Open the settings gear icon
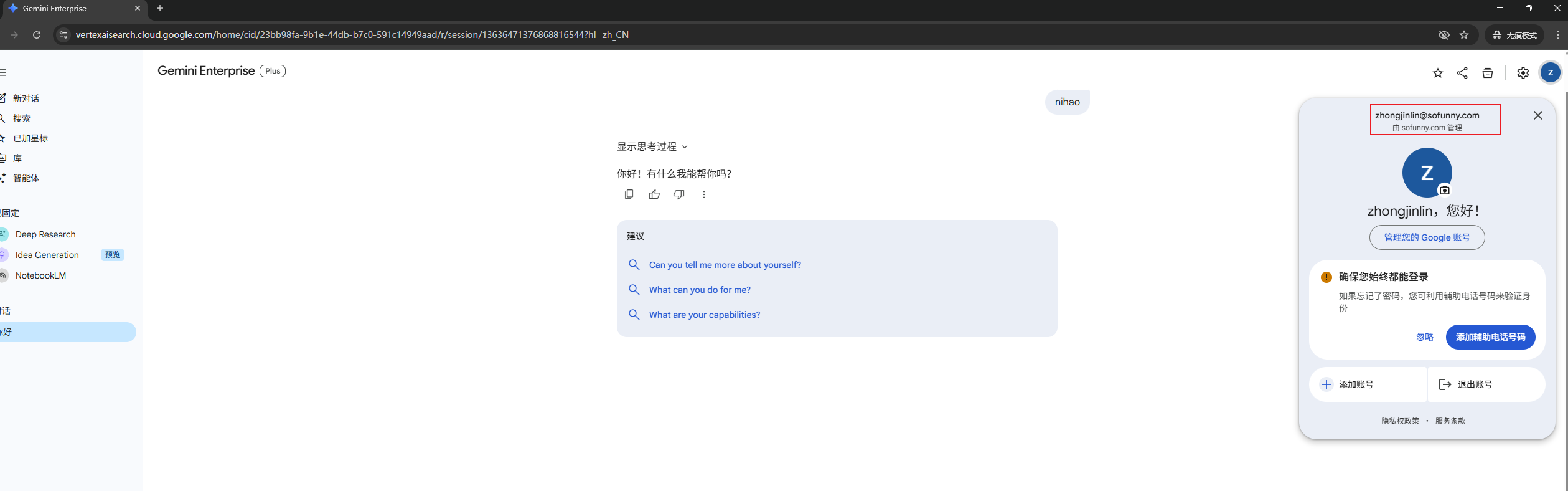The width and height of the screenshot is (1568, 491). 1523,73
